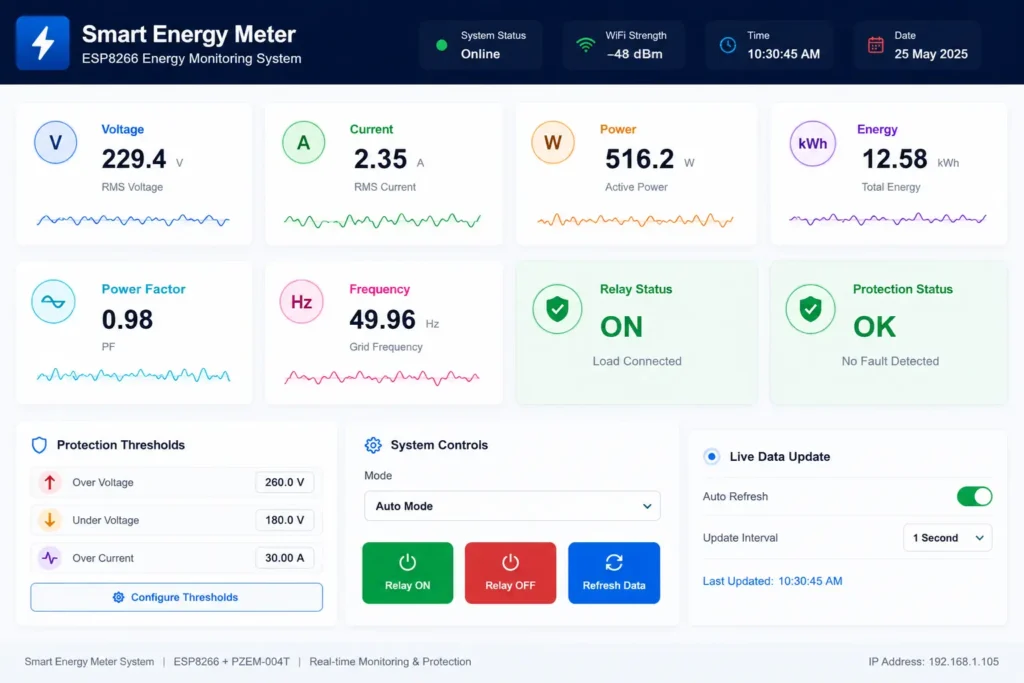This screenshot has height=683, width=1024.
Task: Click the Protection Thresholds shield icon
Action: point(39,445)
